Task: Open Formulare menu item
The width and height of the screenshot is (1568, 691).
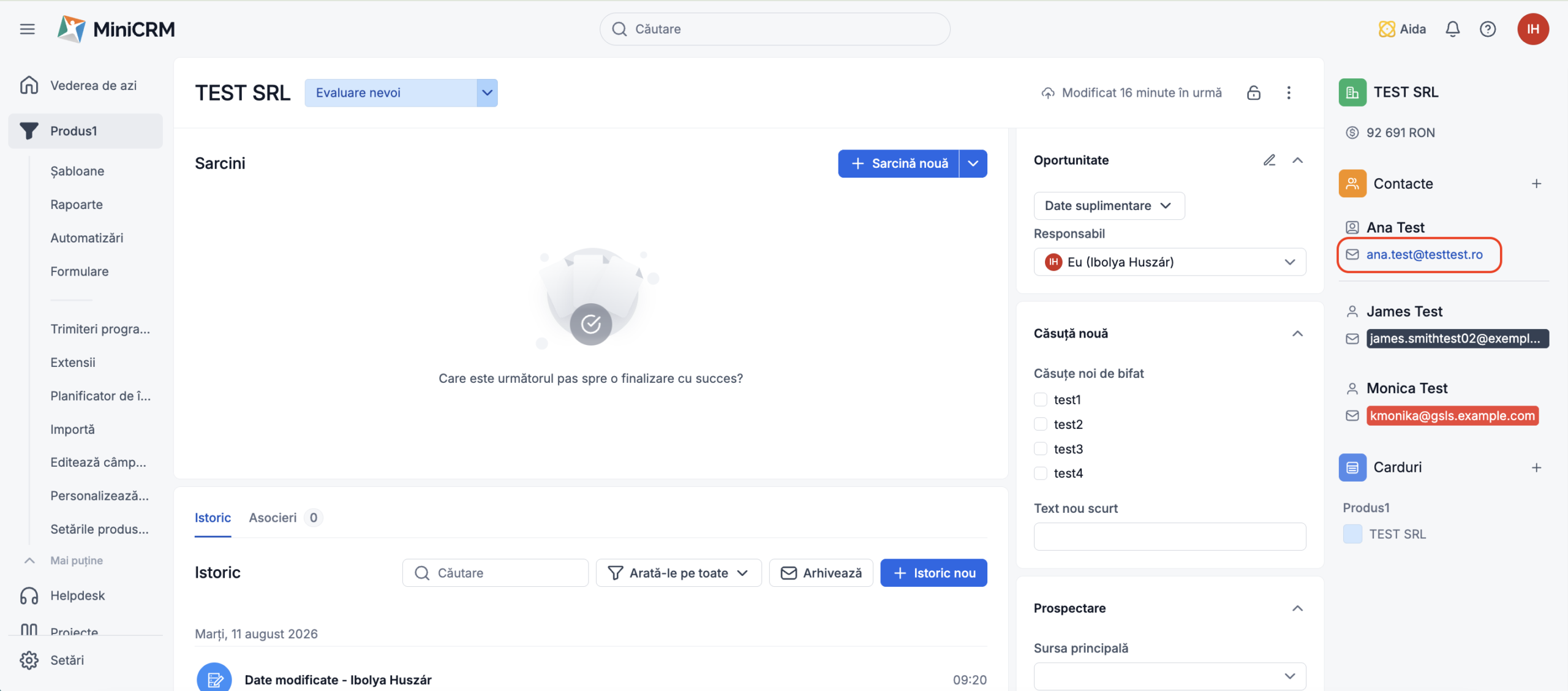Action: (80, 271)
